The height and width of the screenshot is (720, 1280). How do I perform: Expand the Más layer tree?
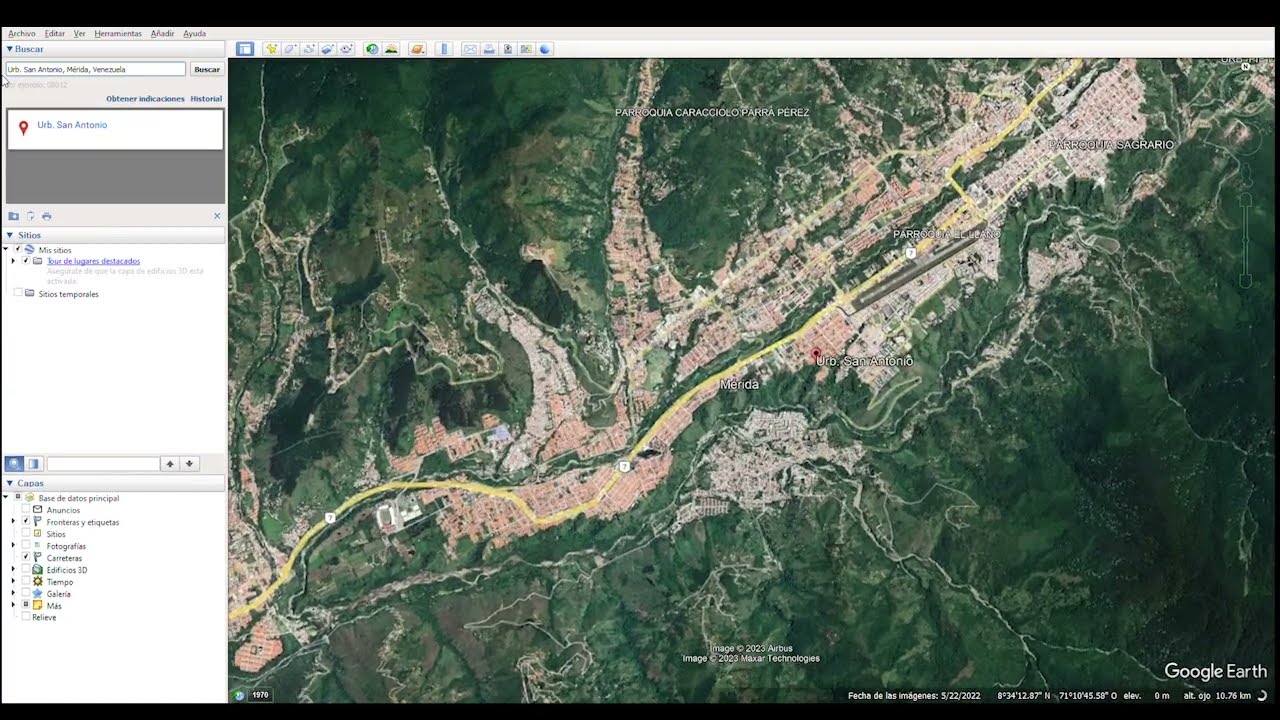click(x=13, y=606)
